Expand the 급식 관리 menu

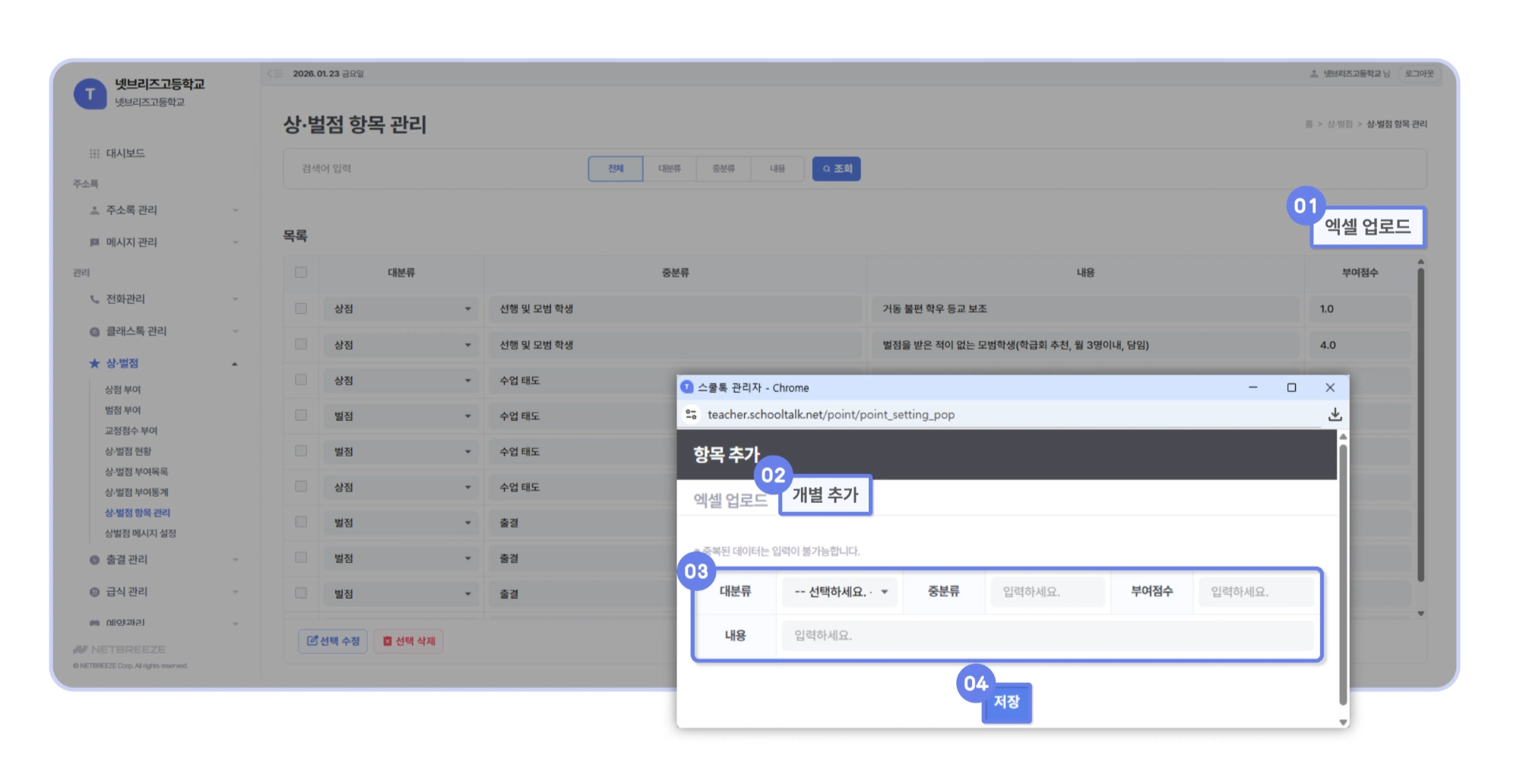[236, 592]
